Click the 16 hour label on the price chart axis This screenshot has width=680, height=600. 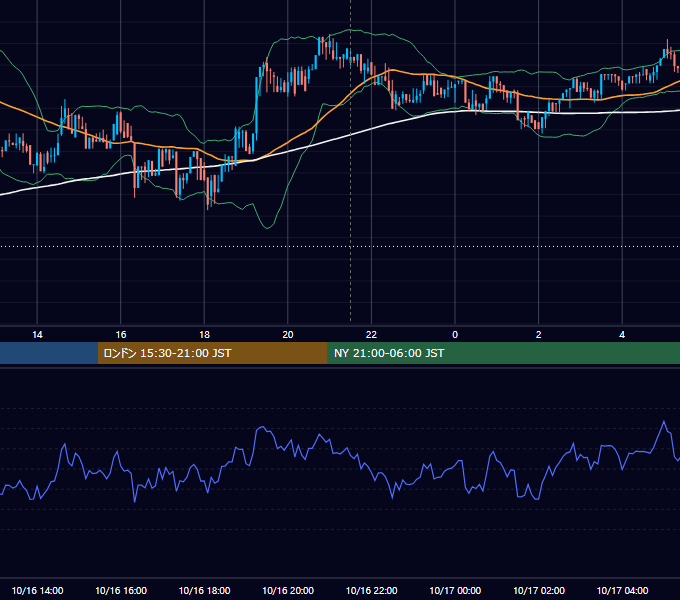pos(121,335)
